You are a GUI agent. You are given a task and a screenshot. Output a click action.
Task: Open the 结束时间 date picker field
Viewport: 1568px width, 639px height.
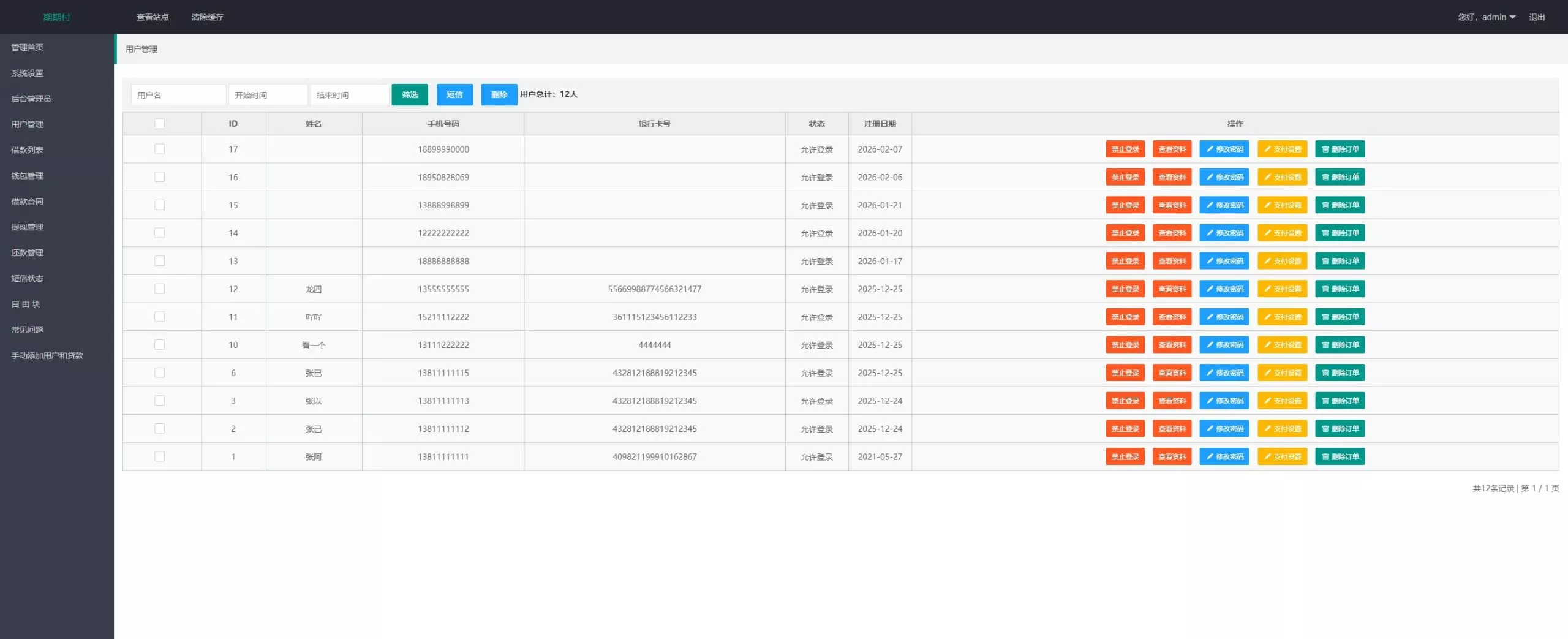pos(349,95)
